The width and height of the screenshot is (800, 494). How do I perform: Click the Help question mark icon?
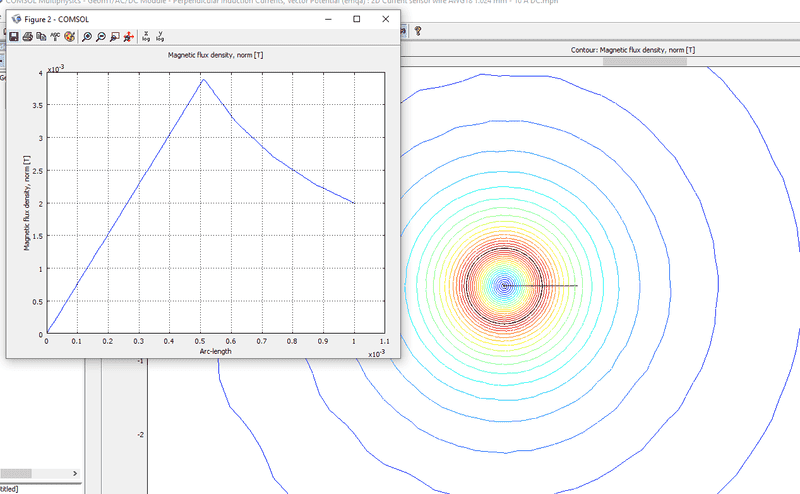[417, 31]
